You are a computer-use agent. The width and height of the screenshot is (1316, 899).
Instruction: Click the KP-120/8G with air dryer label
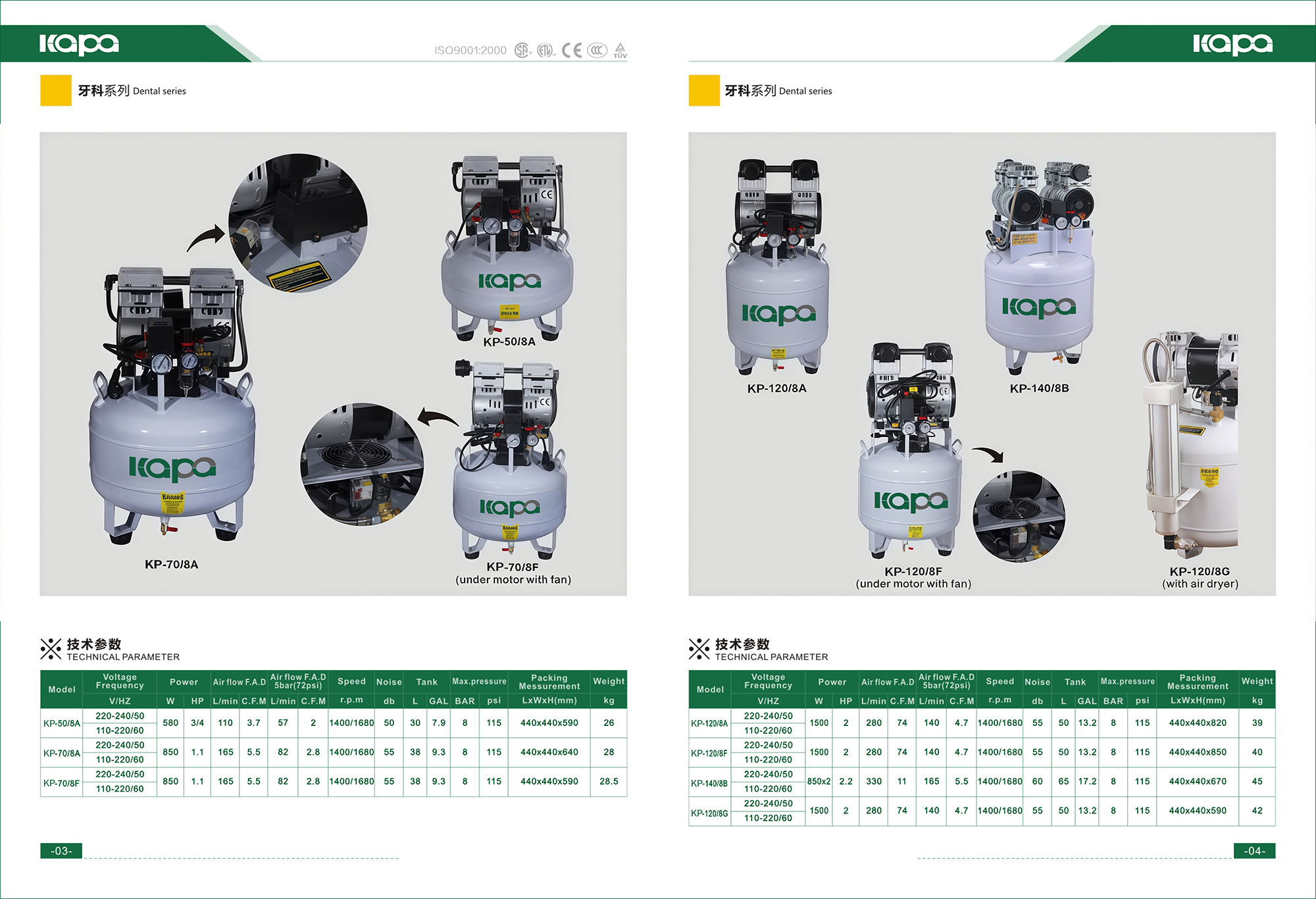1200,577
